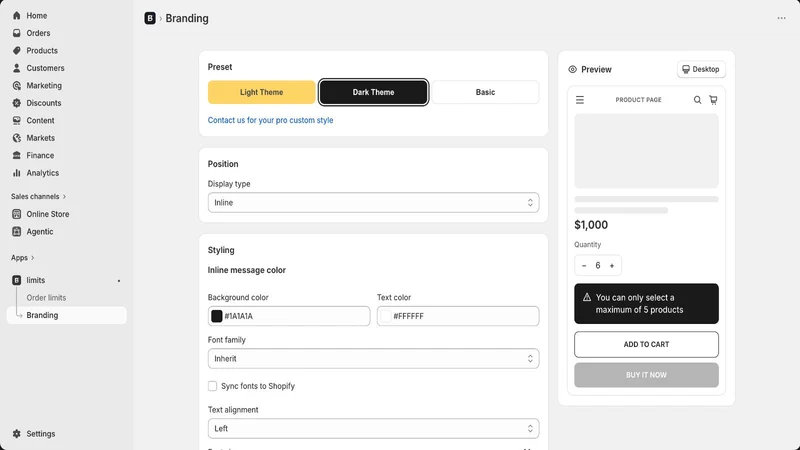Enable Sync fonts to Shopify checkbox
Screen dimensions: 800x450
[212, 386]
